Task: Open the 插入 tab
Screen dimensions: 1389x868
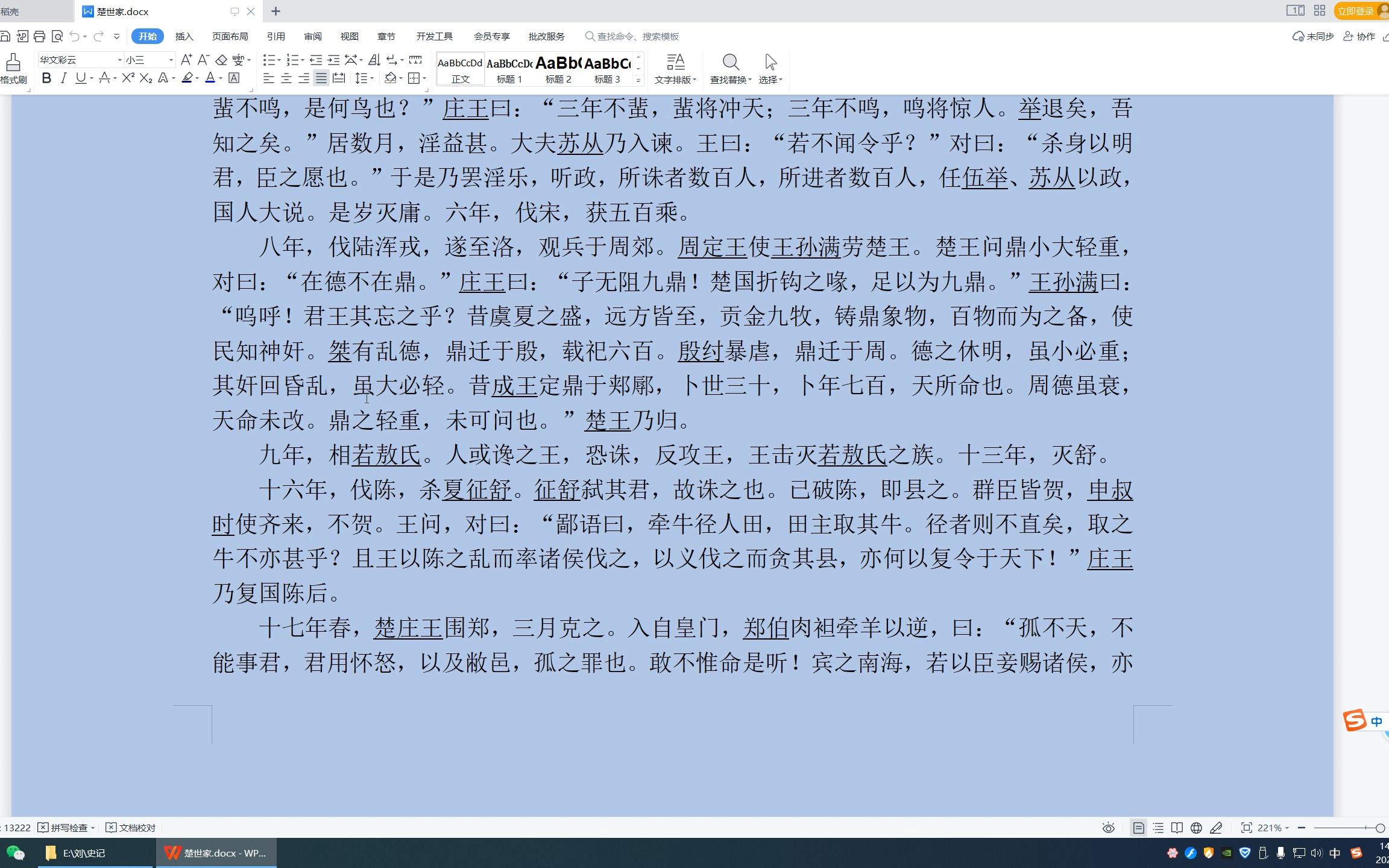Action: pyautogui.click(x=184, y=36)
